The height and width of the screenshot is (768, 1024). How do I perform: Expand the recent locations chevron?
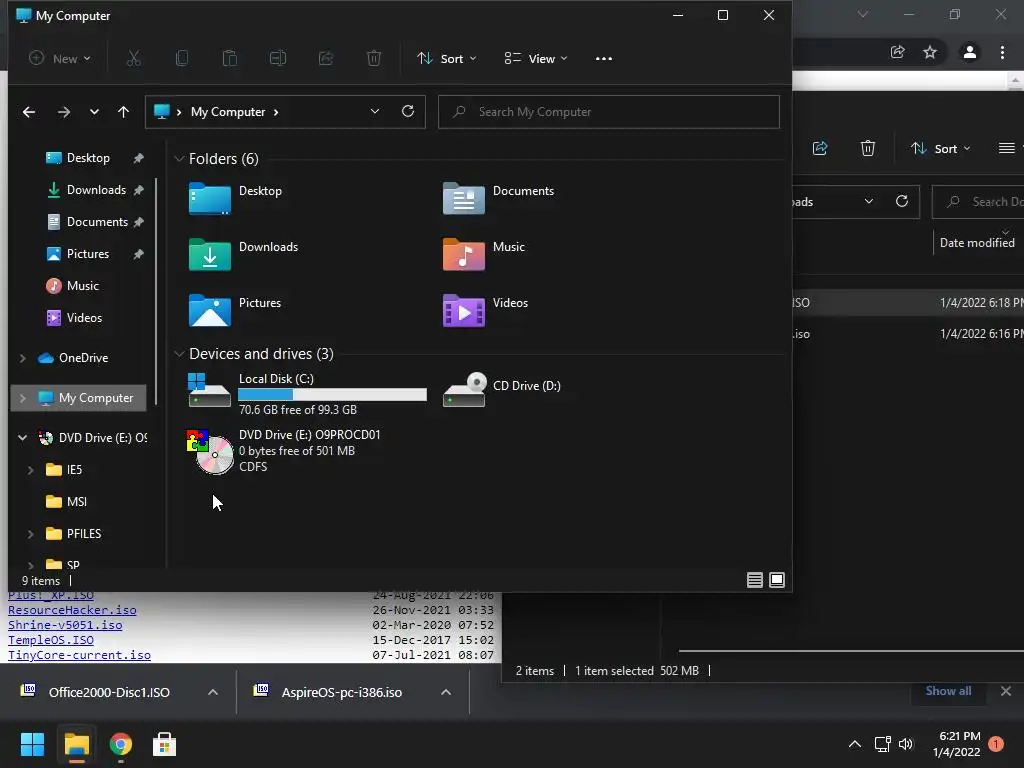[94, 112]
